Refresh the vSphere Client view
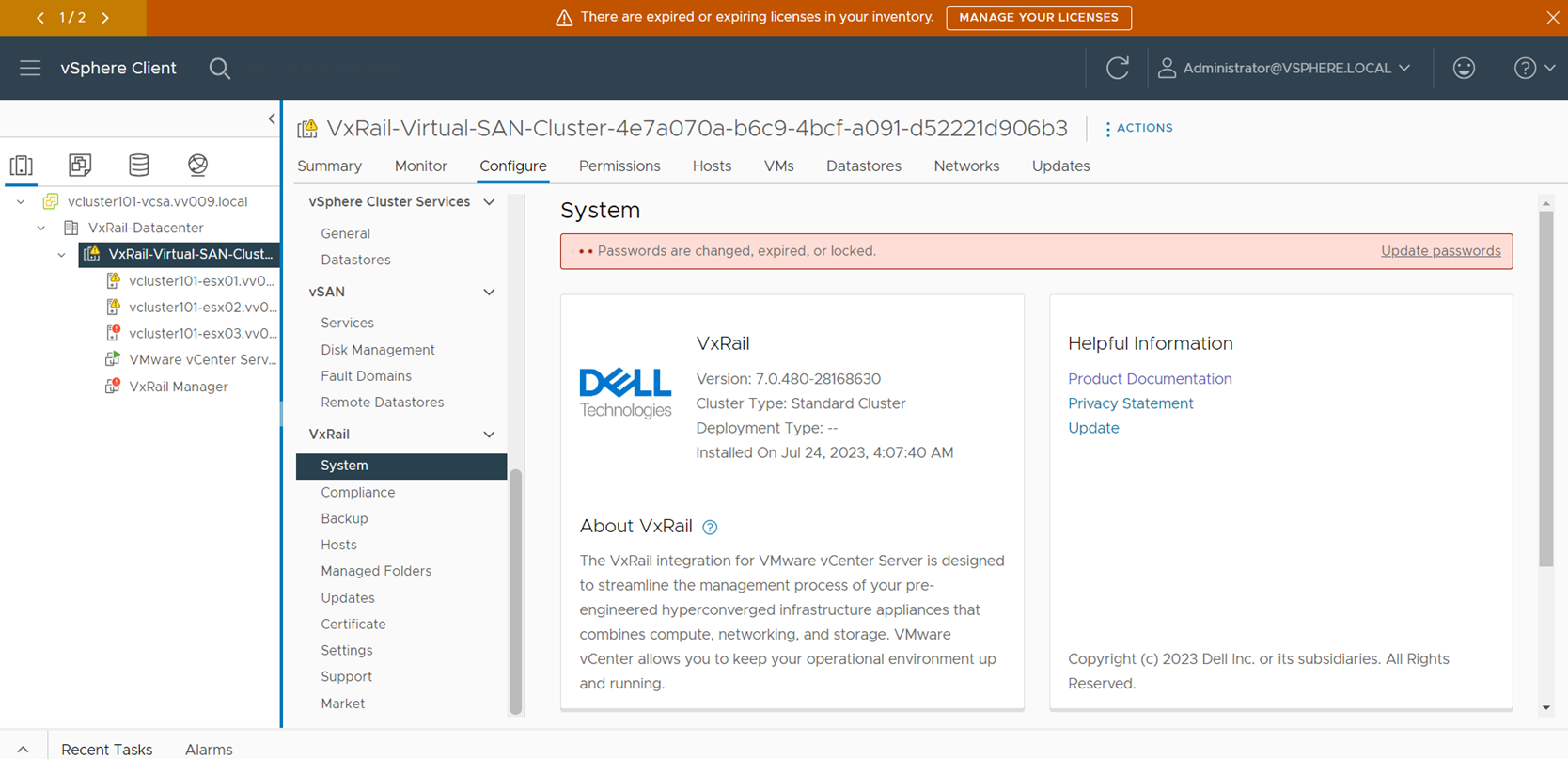The height and width of the screenshot is (759, 1568). coord(1117,68)
